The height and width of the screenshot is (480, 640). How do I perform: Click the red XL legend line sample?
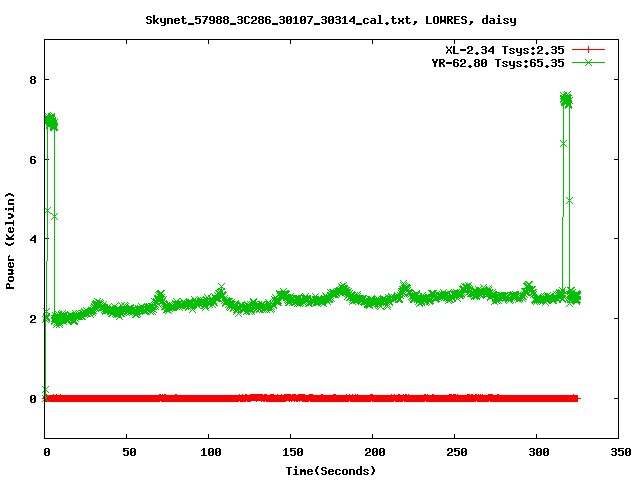tap(588, 50)
